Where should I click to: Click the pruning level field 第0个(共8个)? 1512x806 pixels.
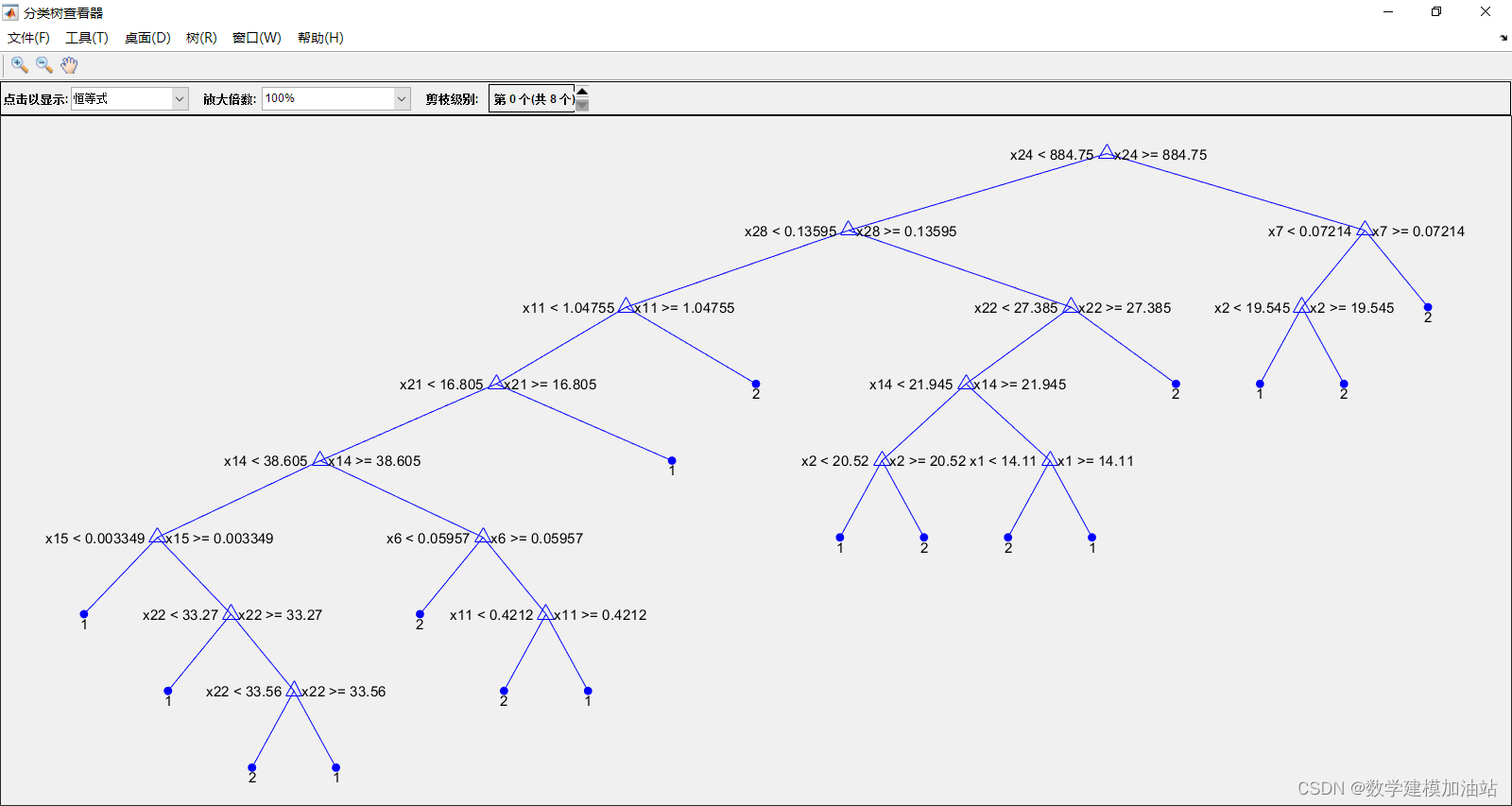click(532, 98)
